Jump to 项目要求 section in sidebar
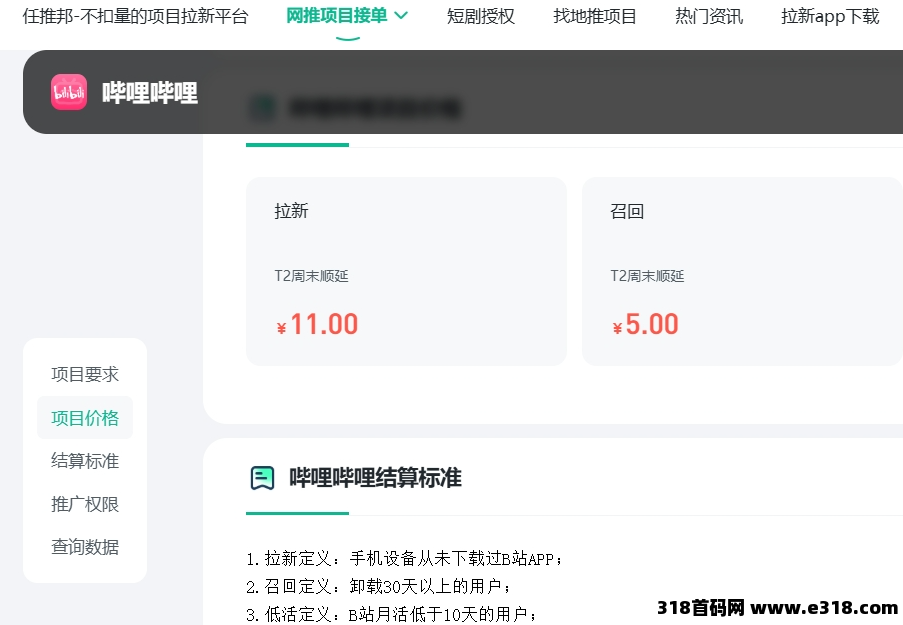Screen dimensions: 903x625 click(85, 374)
